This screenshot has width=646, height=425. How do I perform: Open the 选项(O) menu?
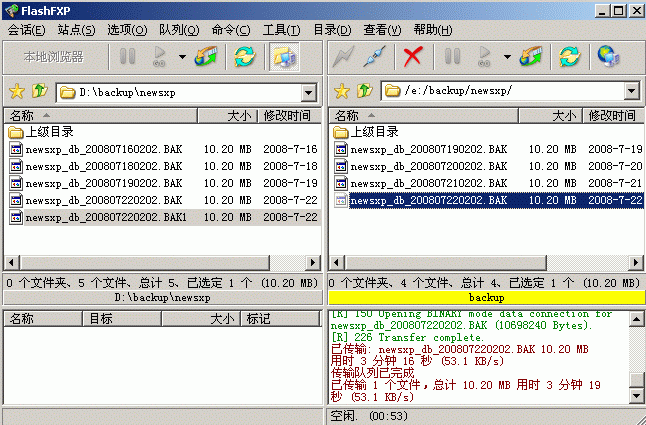coord(127,30)
